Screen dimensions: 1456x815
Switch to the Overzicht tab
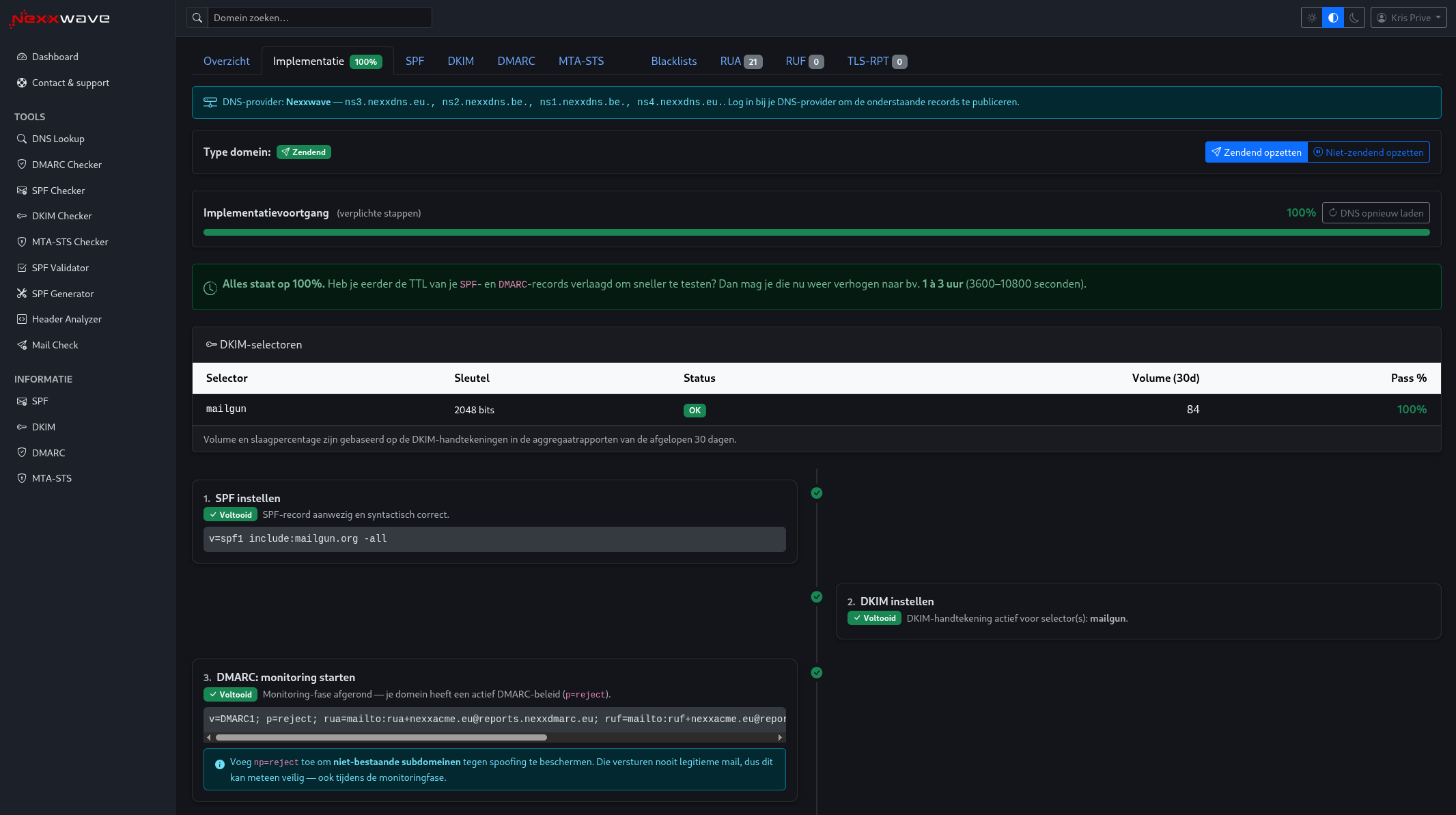click(x=226, y=61)
